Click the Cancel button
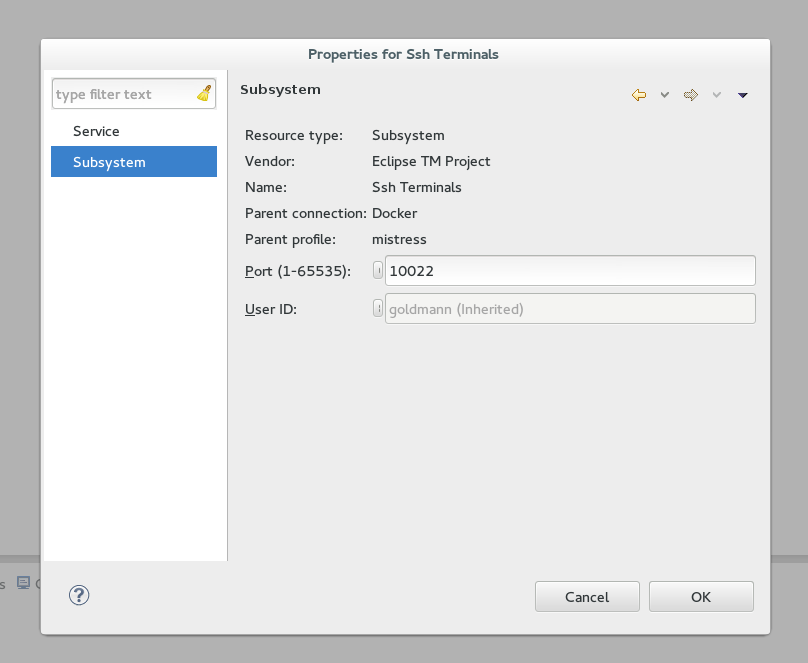The image size is (808, 663). [x=587, y=597]
